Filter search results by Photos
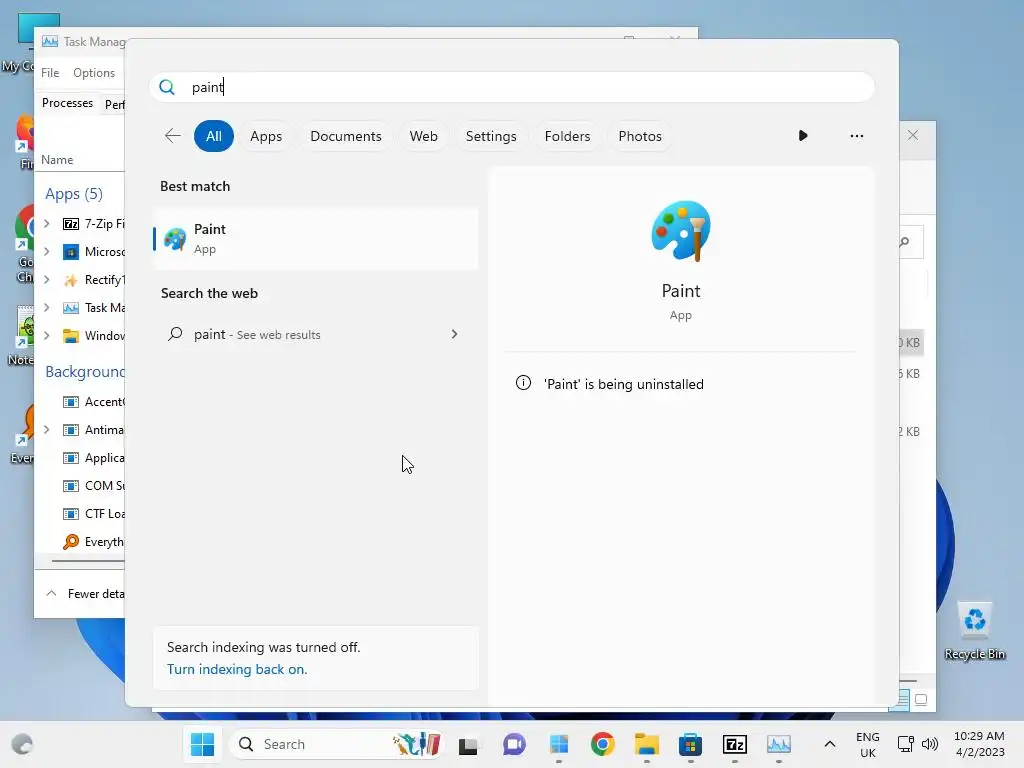 [x=639, y=136]
